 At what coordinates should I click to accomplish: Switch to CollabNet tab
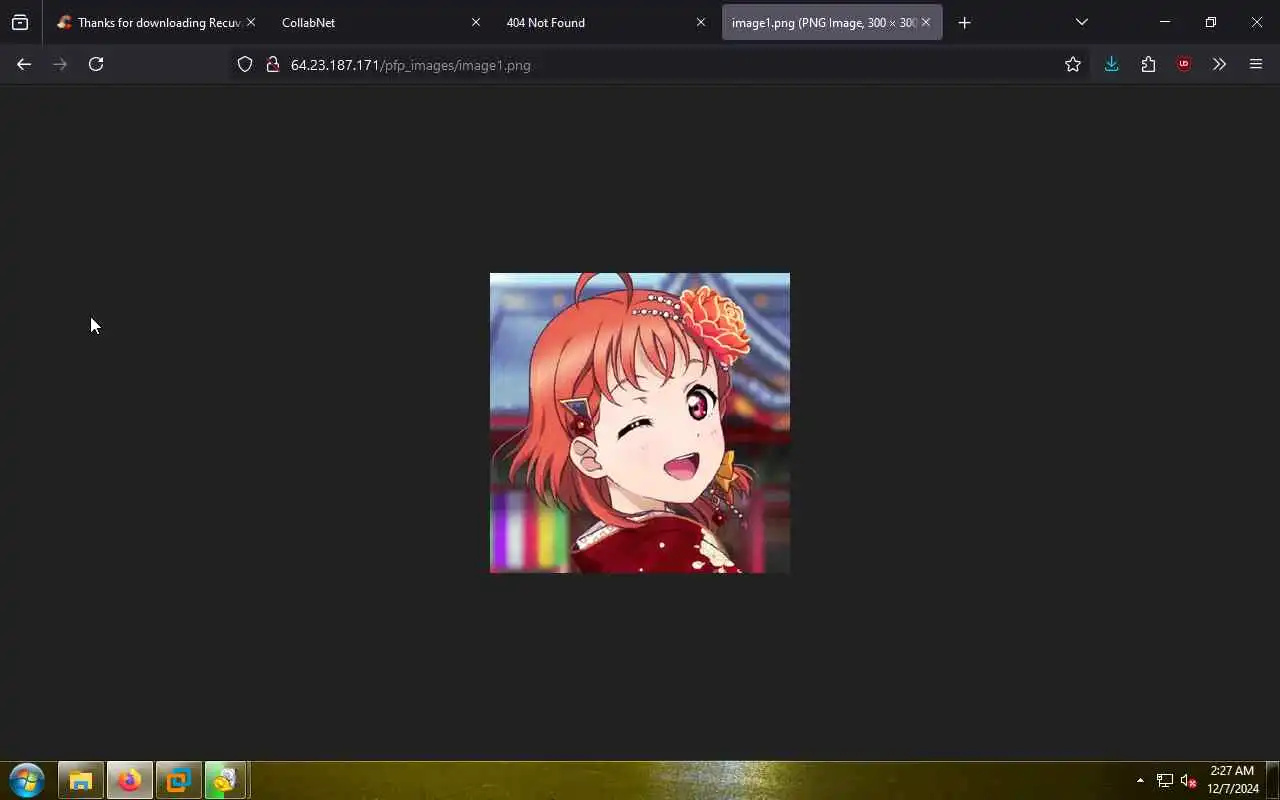click(x=380, y=22)
